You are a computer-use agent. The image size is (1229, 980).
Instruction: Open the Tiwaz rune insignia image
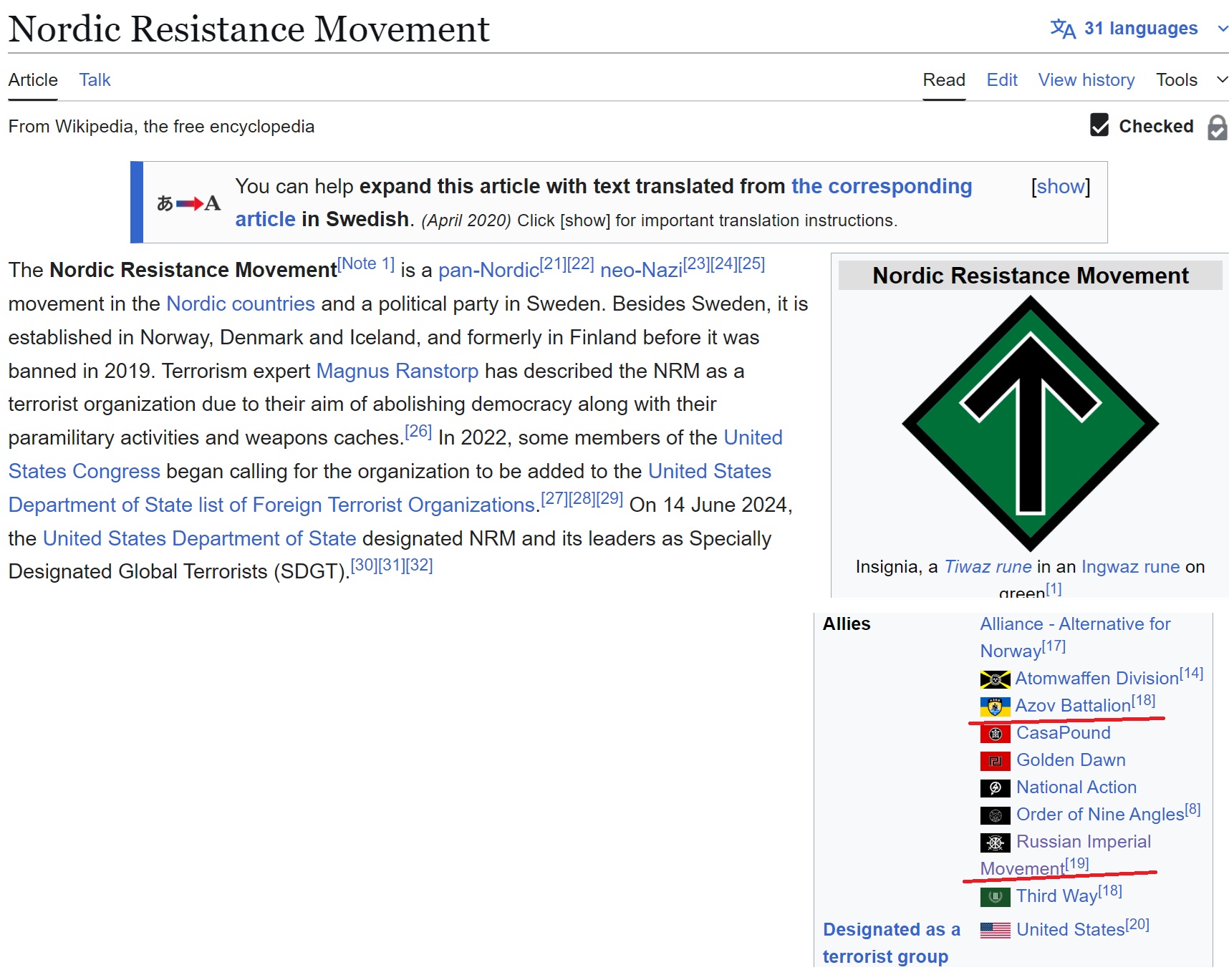pos(1030,424)
